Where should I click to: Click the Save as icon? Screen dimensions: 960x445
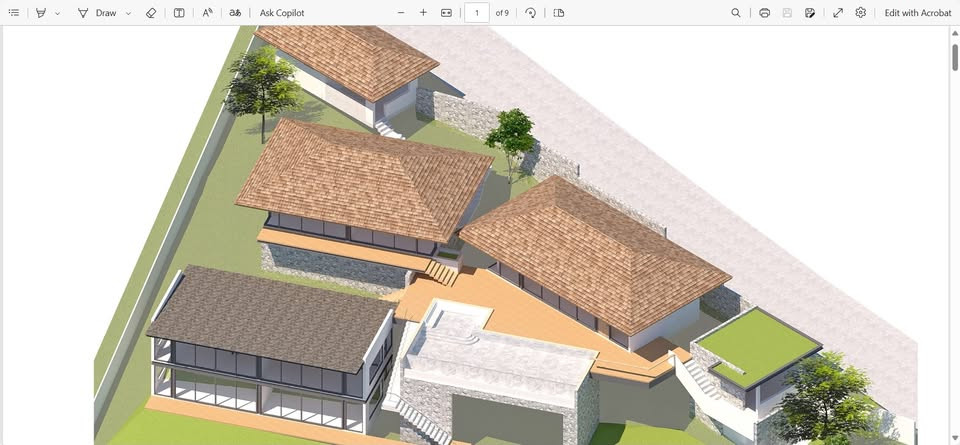[810, 13]
